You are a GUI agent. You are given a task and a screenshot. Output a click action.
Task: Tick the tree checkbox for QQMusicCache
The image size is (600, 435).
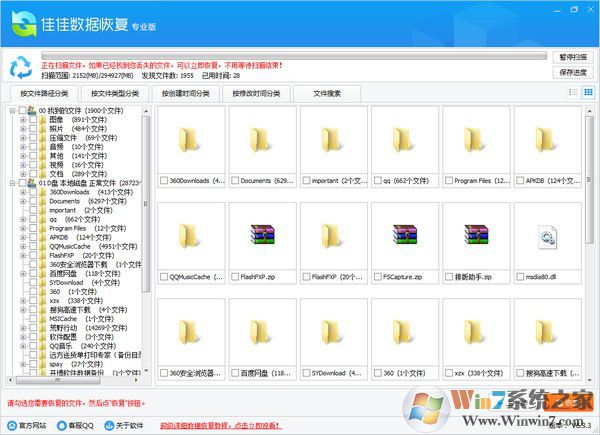[x=33, y=246]
